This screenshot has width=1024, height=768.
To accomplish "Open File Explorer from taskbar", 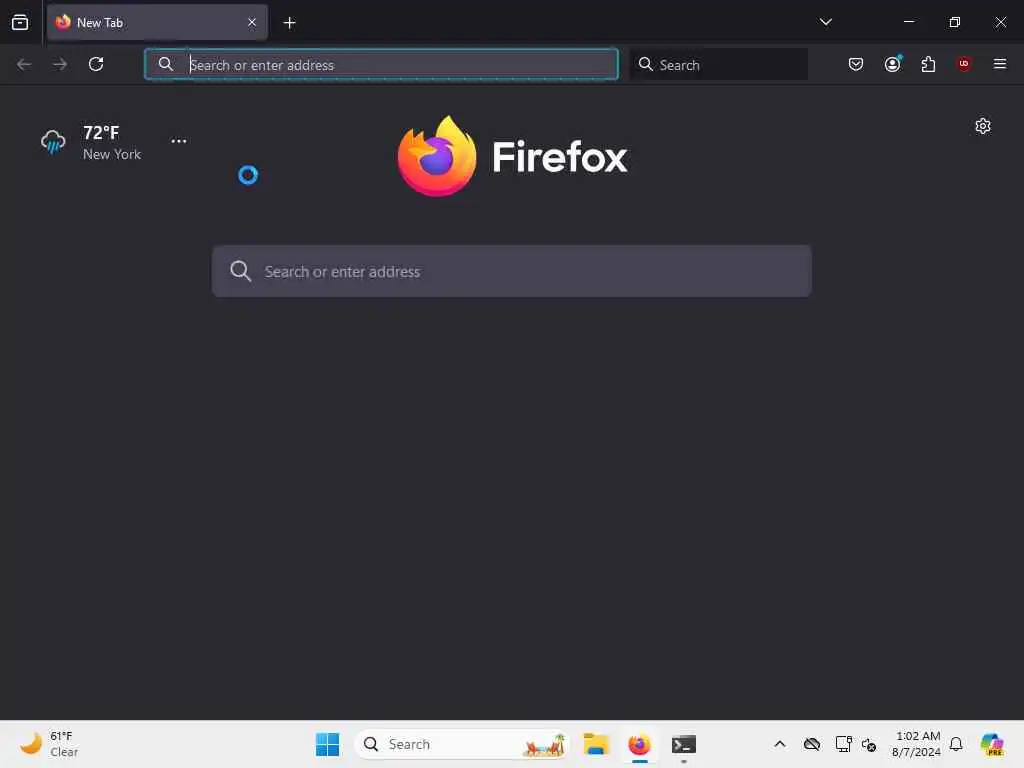I will tap(596, 744).
